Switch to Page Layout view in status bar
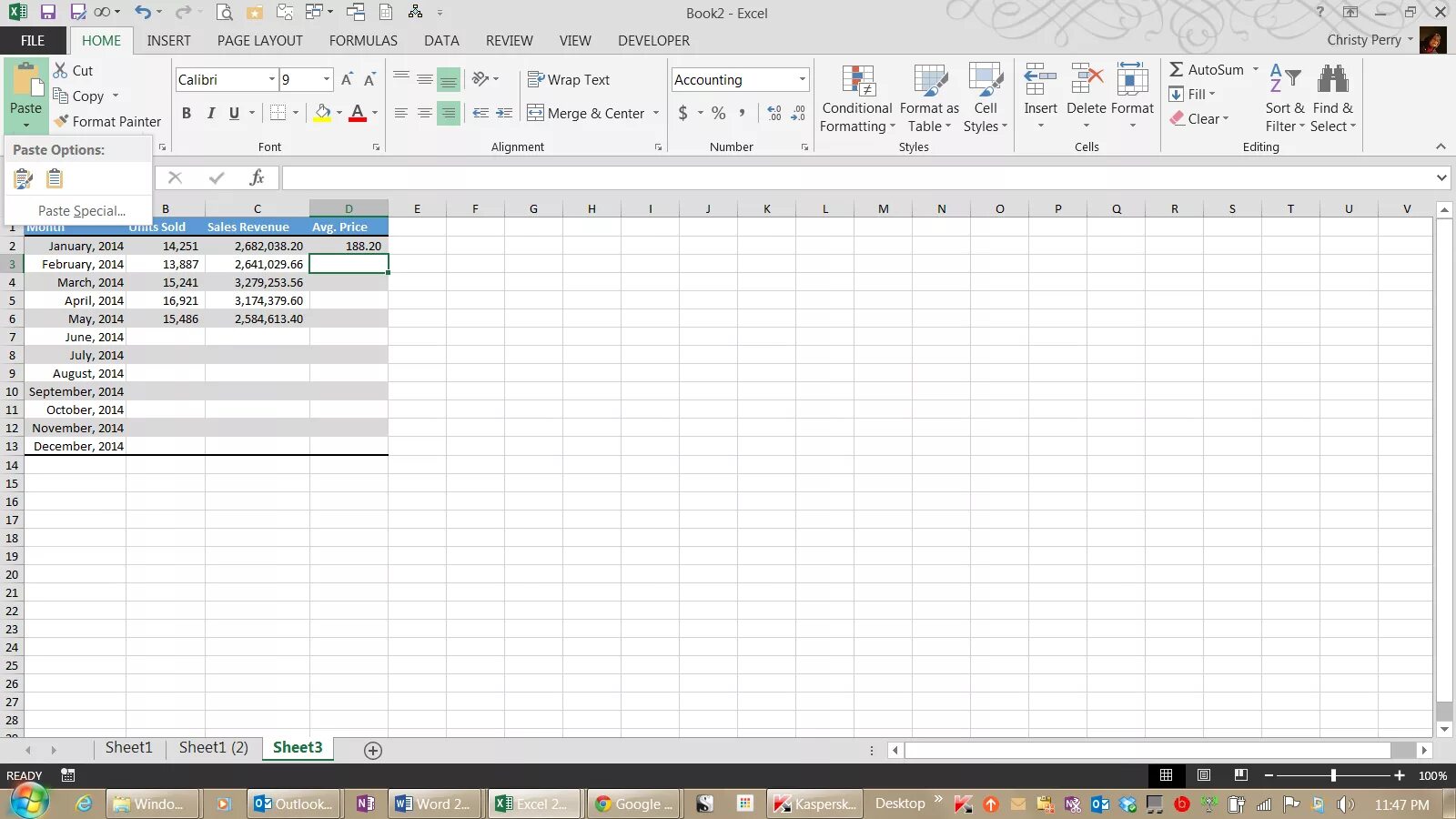The width and height of the screenshot is (1456, 819). pos(1204,775)
